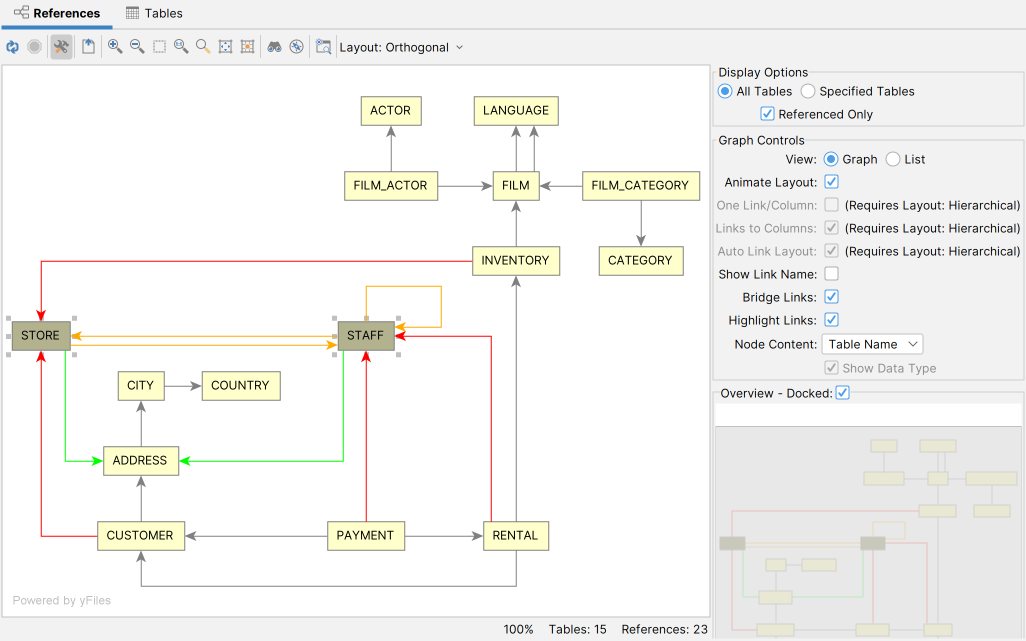Switch to the Tables tab
The width and height of the screenshot is (1026, 641).
click(x=153, y=13)
